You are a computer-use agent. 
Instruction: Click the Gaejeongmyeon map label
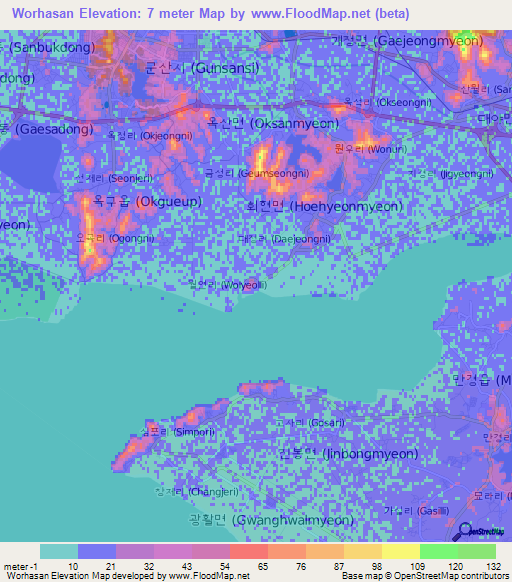click(x=407, y=40)
